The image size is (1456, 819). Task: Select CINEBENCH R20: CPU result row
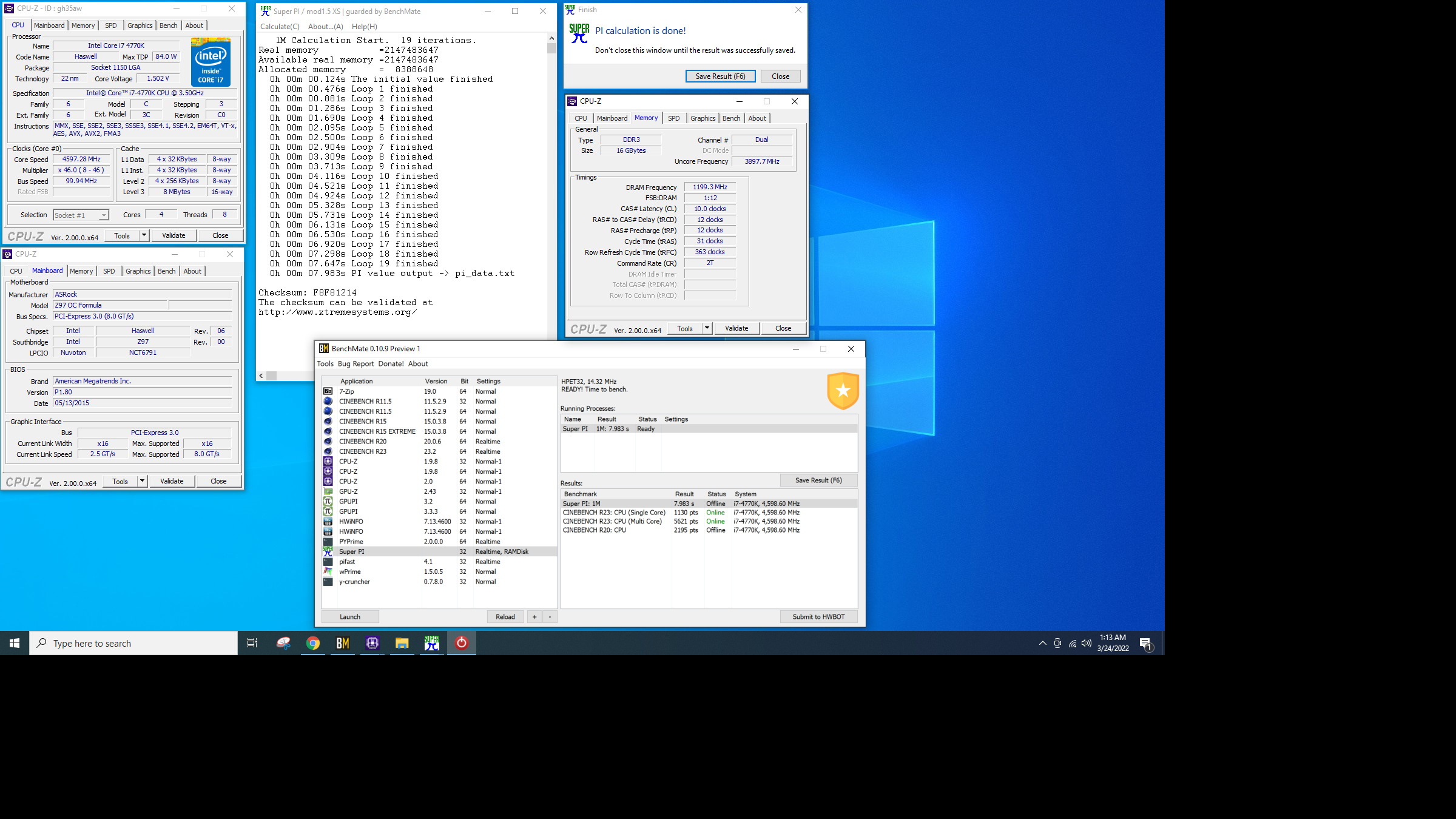click(709, 530)
